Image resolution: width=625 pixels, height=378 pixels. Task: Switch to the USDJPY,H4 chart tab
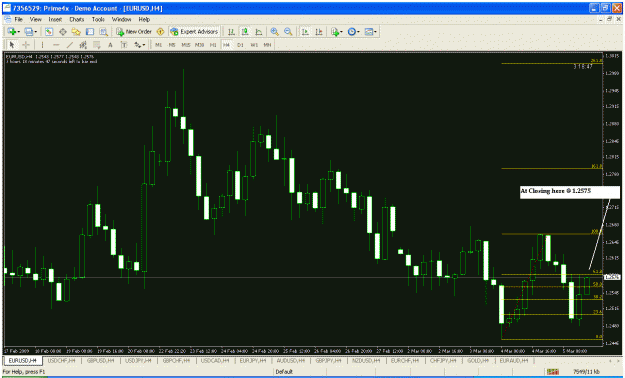point(138,360)
